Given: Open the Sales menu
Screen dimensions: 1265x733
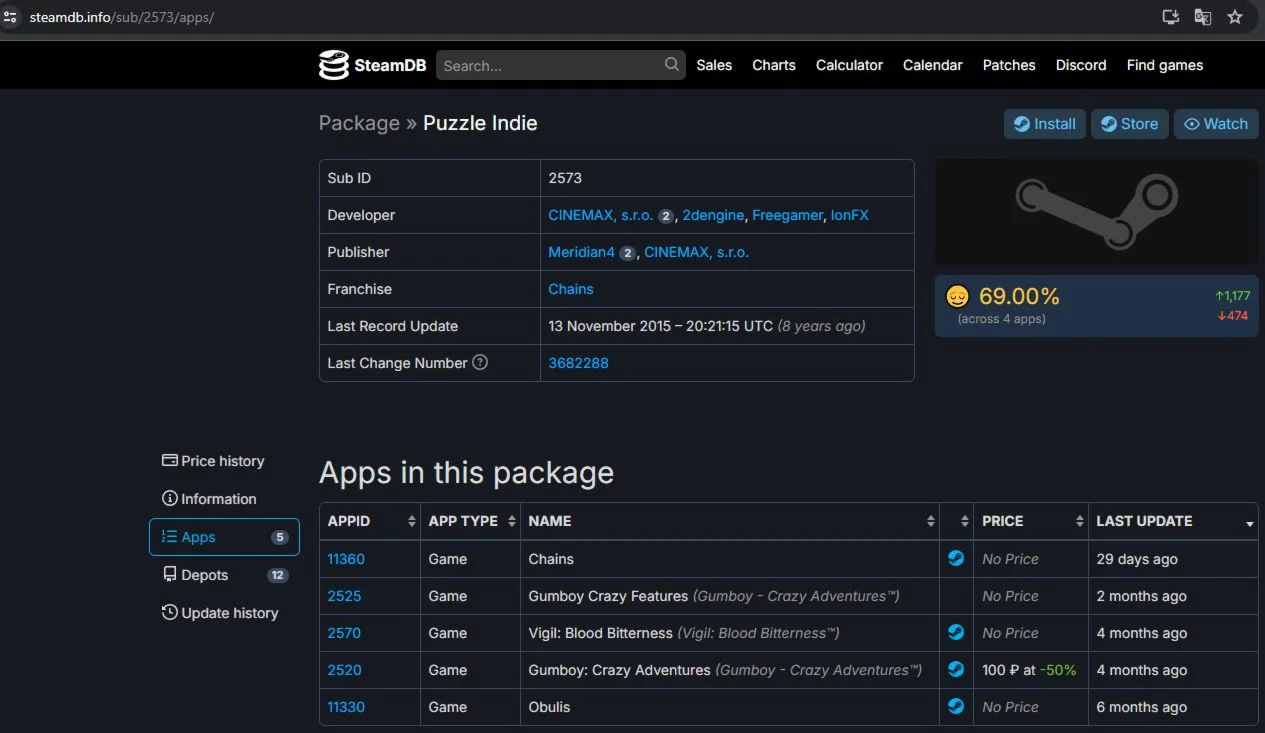Looking at the screenshot, I should point(714,65).
